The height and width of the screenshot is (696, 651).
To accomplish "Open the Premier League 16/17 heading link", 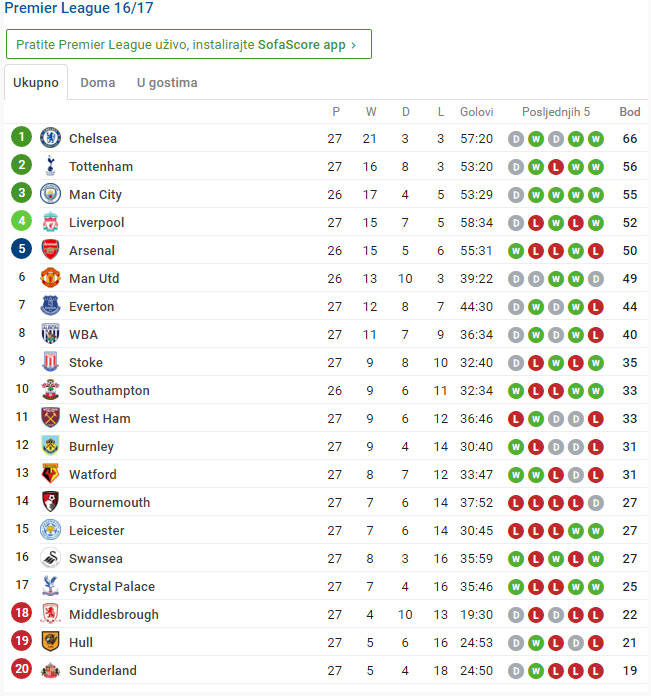I will click(79, 9).
